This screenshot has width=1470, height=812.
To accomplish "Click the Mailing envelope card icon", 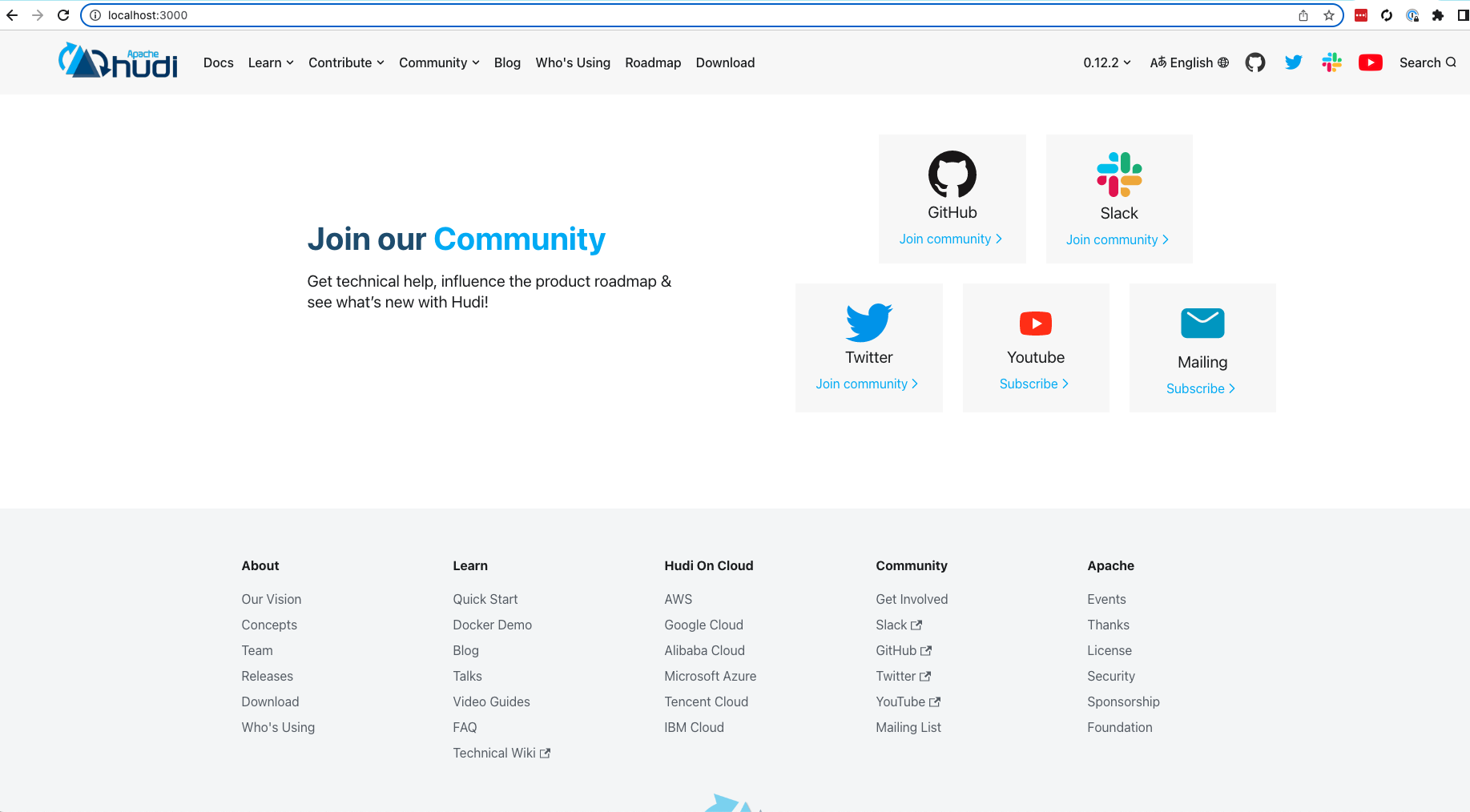I will (1202, 324).
